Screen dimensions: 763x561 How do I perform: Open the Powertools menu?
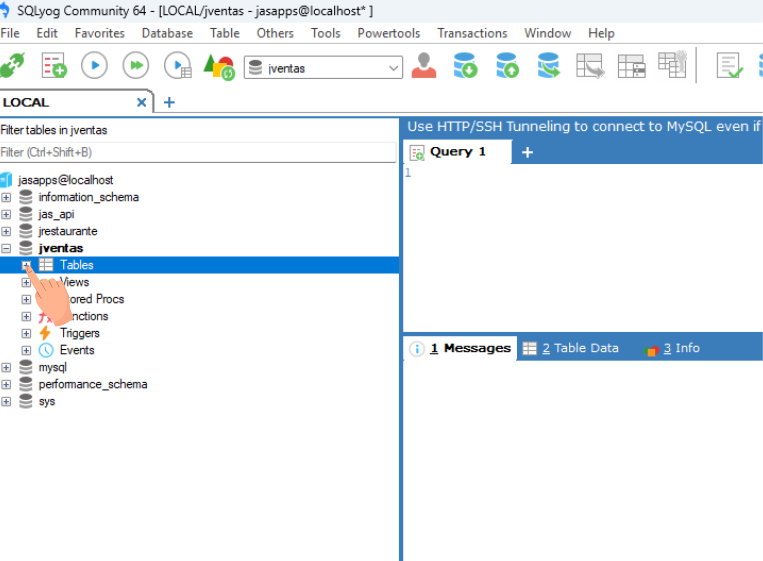point(389,33)
